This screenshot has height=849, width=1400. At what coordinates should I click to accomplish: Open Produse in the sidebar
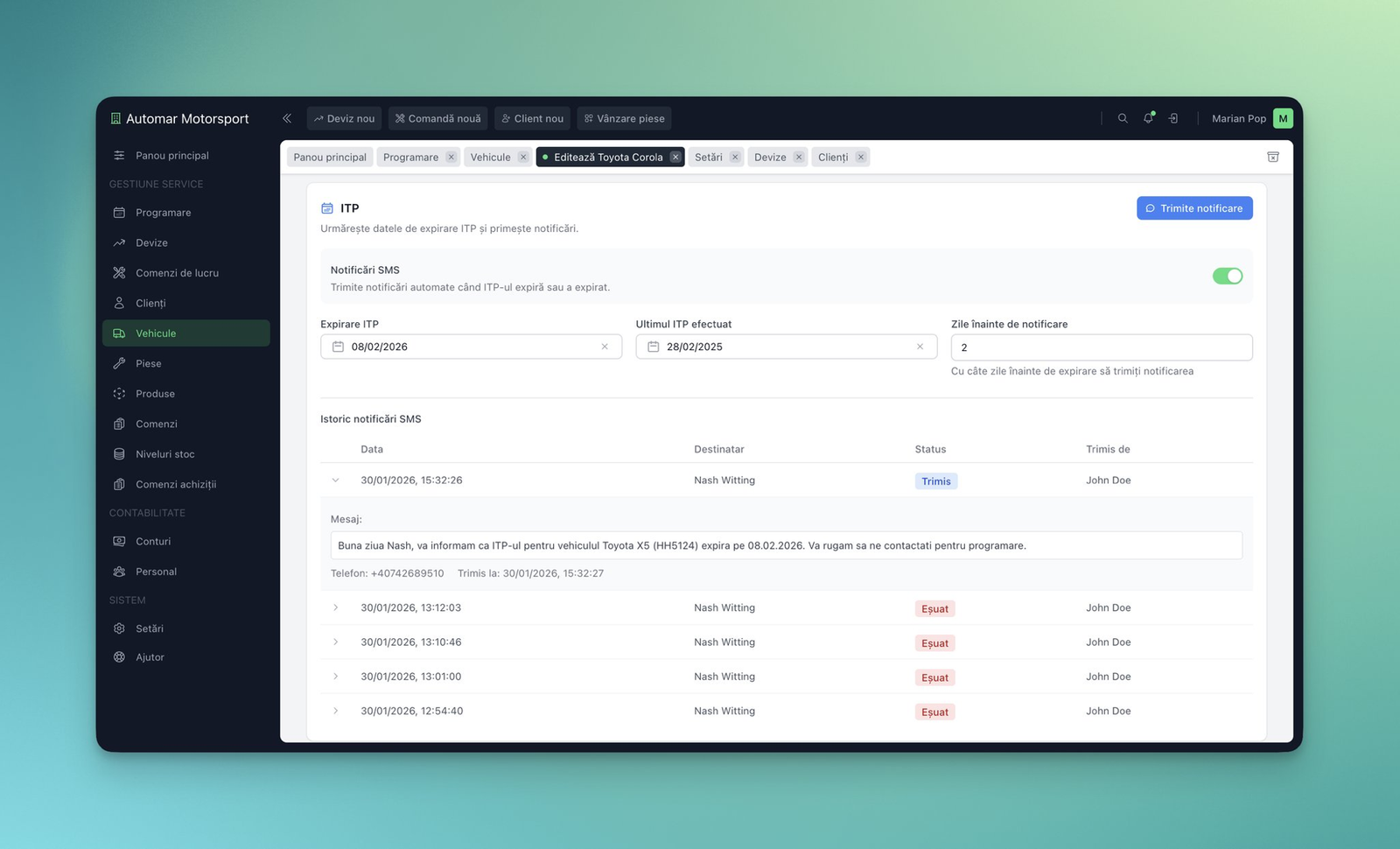[x=185, y=394]
